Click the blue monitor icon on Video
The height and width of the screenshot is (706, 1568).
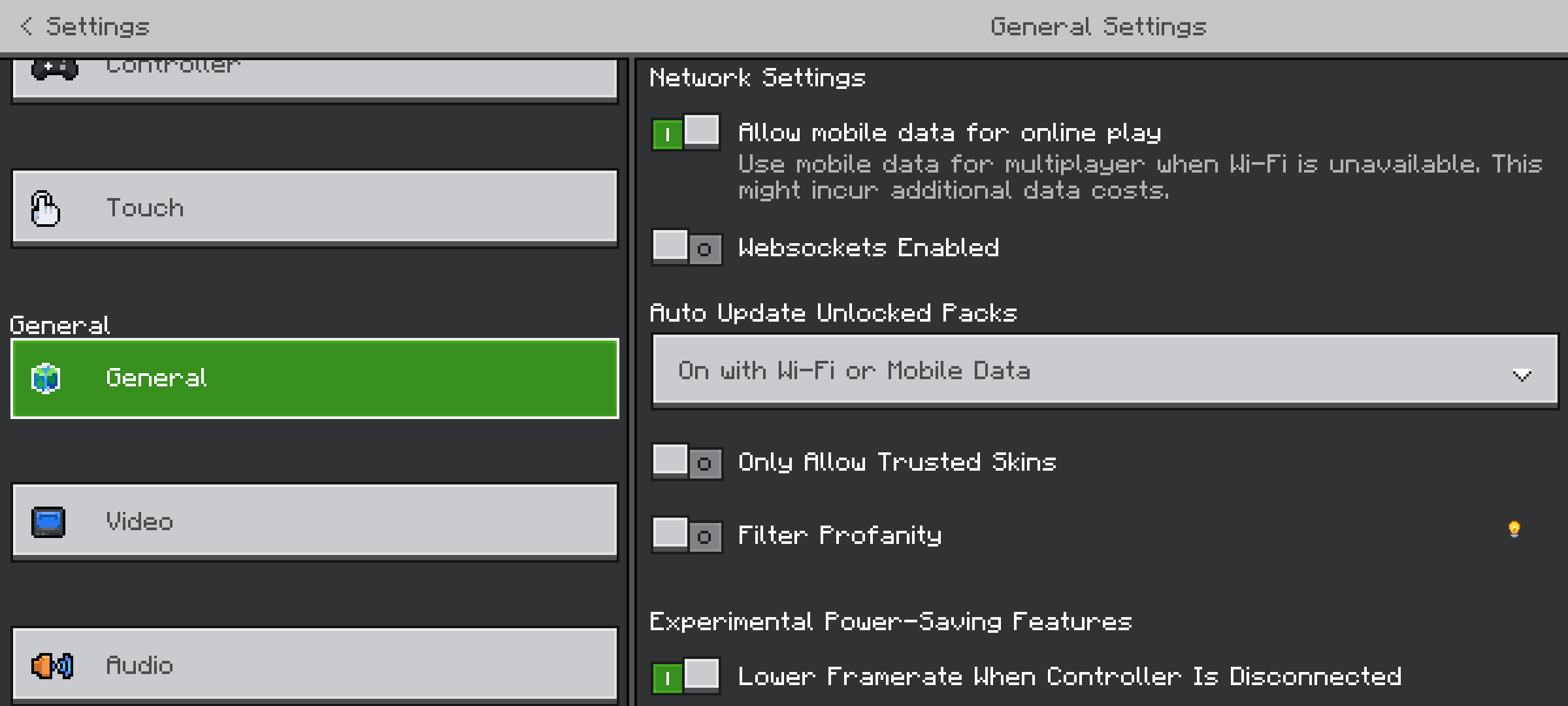pyautogui.click(x=48, y=522)
